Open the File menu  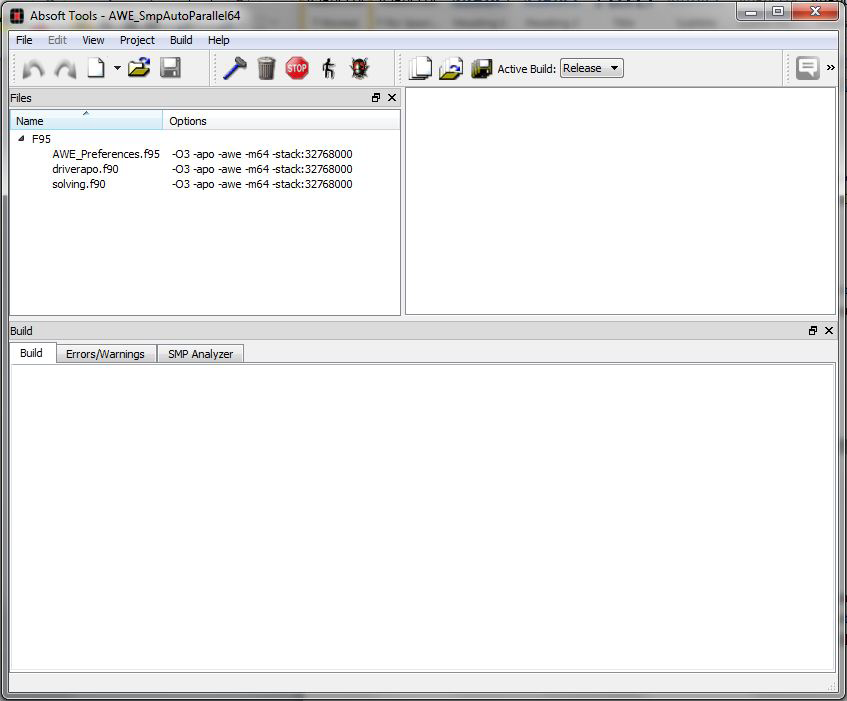click(24, 40)
